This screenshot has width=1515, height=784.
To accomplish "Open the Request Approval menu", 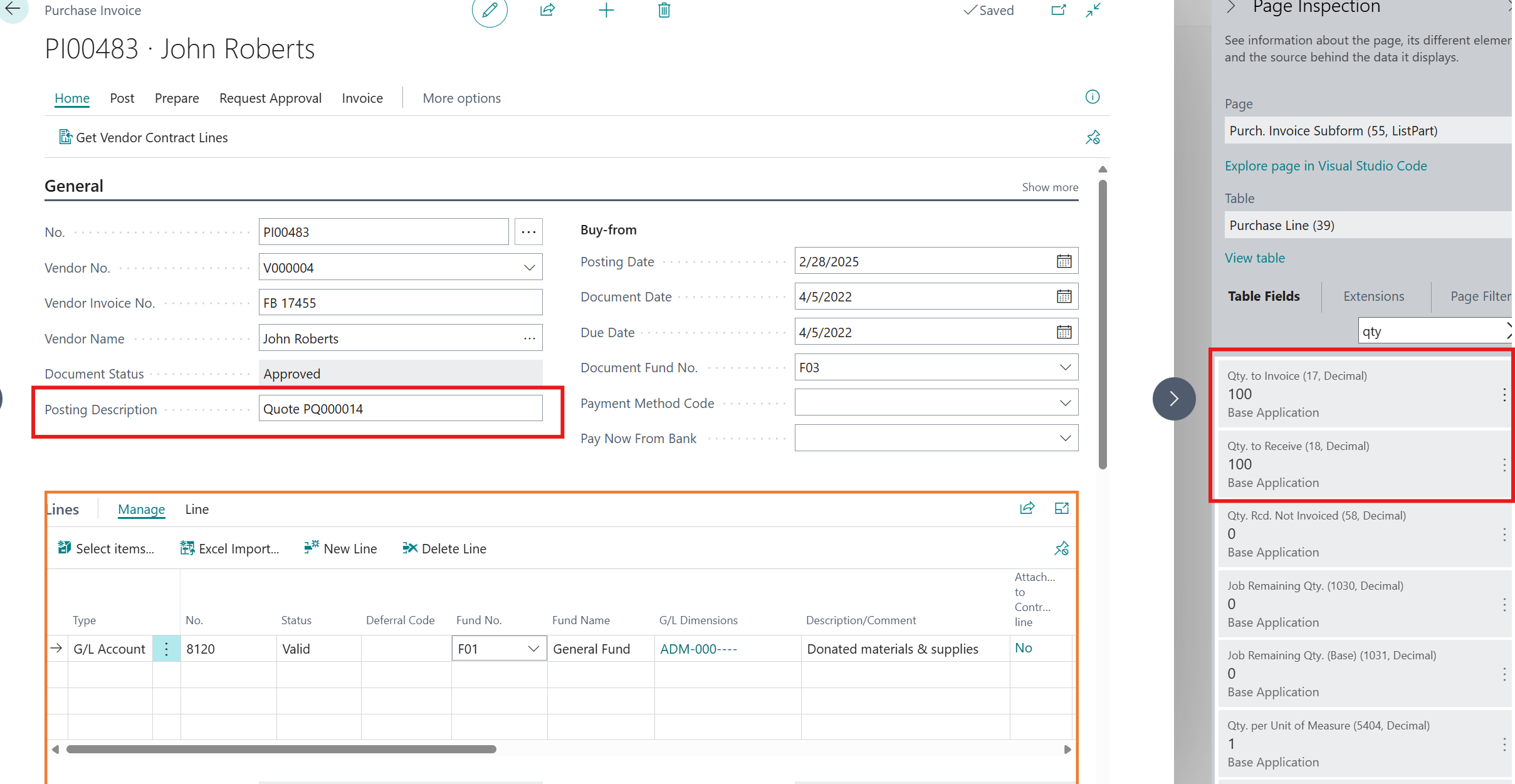I will tap(270, 98).
